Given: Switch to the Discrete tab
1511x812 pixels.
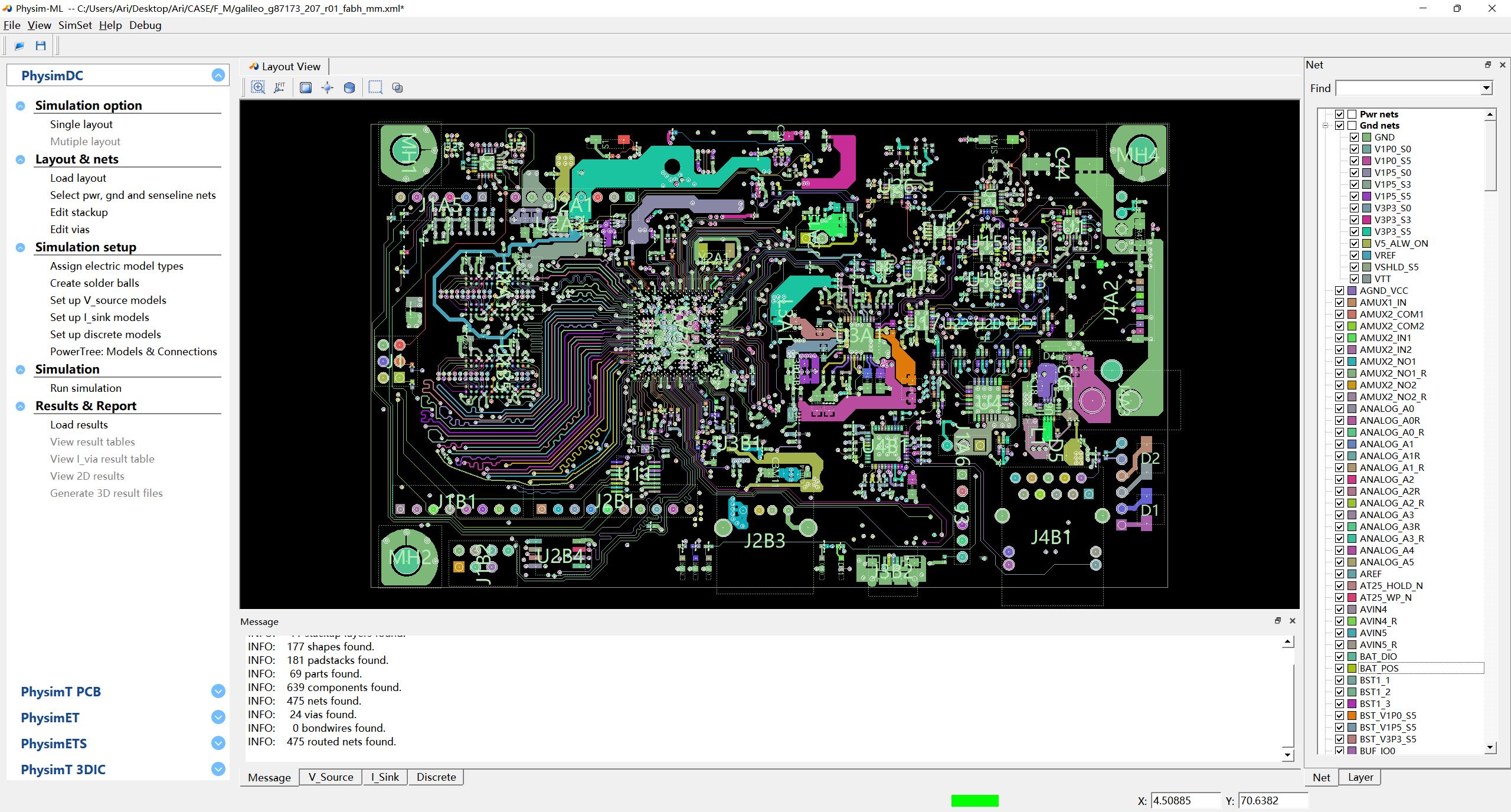Looking at the screenshot, I should [436, 777].
